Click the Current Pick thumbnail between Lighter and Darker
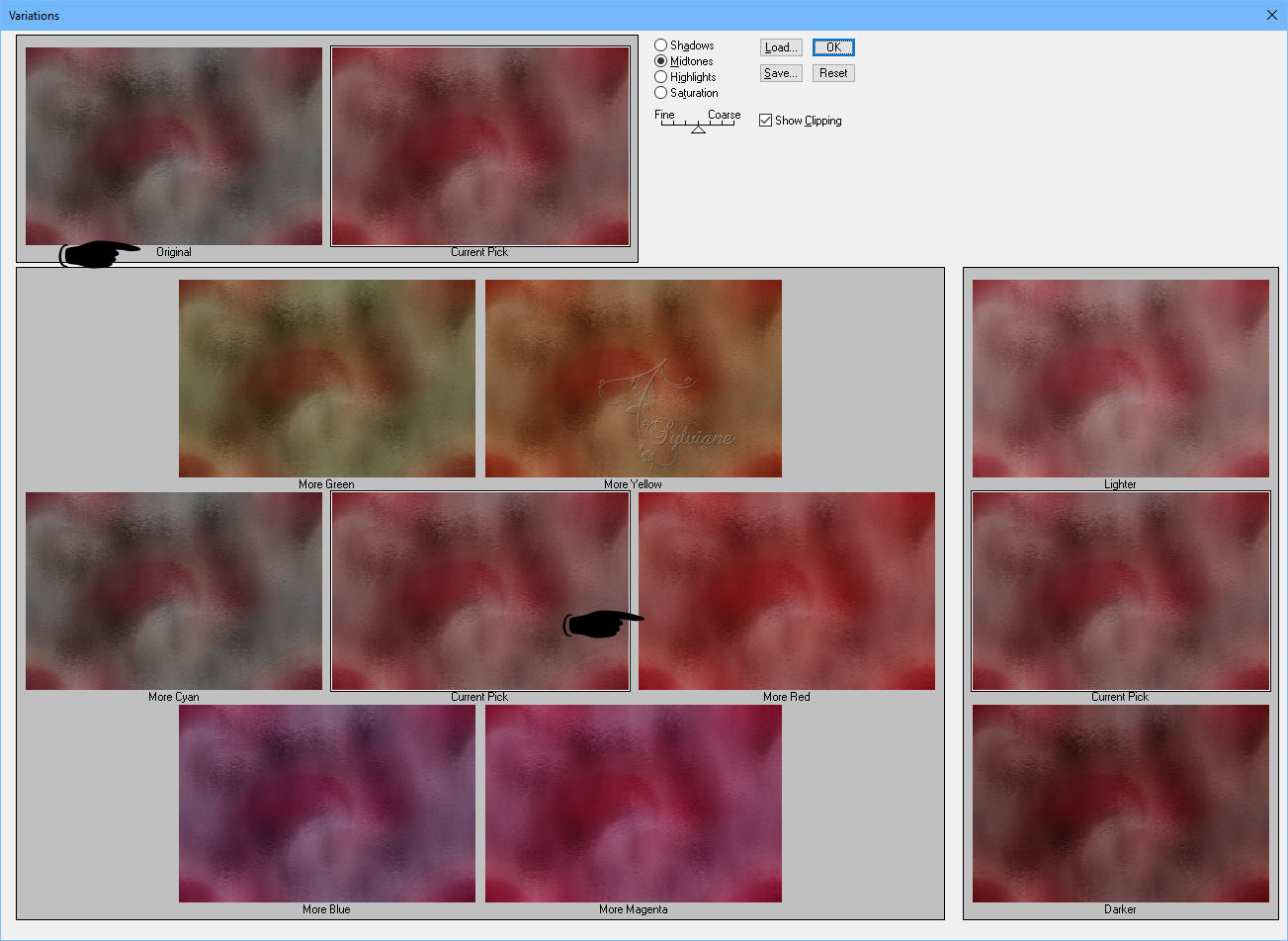Viewport: 1288px width, 941px height. coord(1121,591)
